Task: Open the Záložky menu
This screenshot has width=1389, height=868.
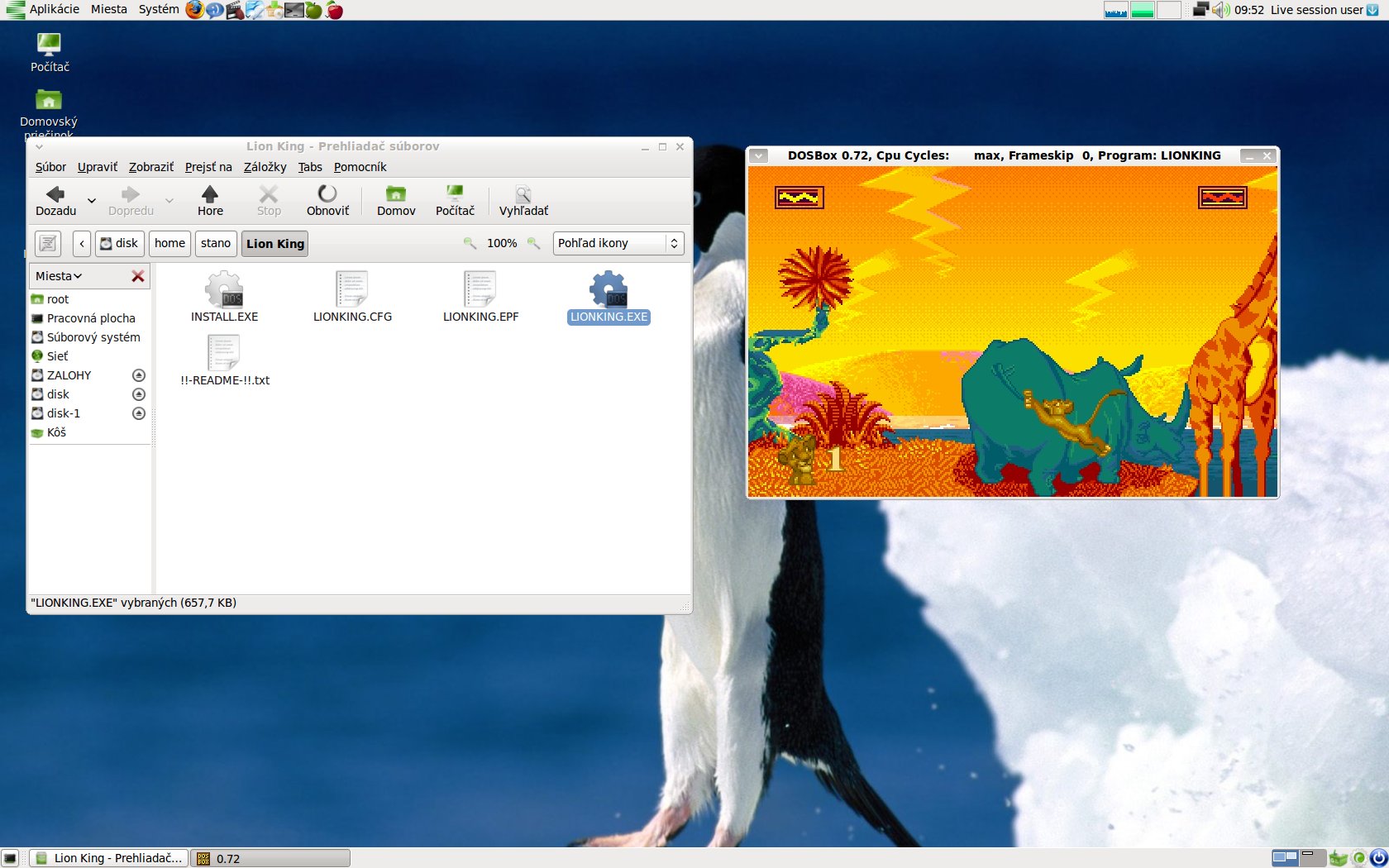Action: (265, 167)
